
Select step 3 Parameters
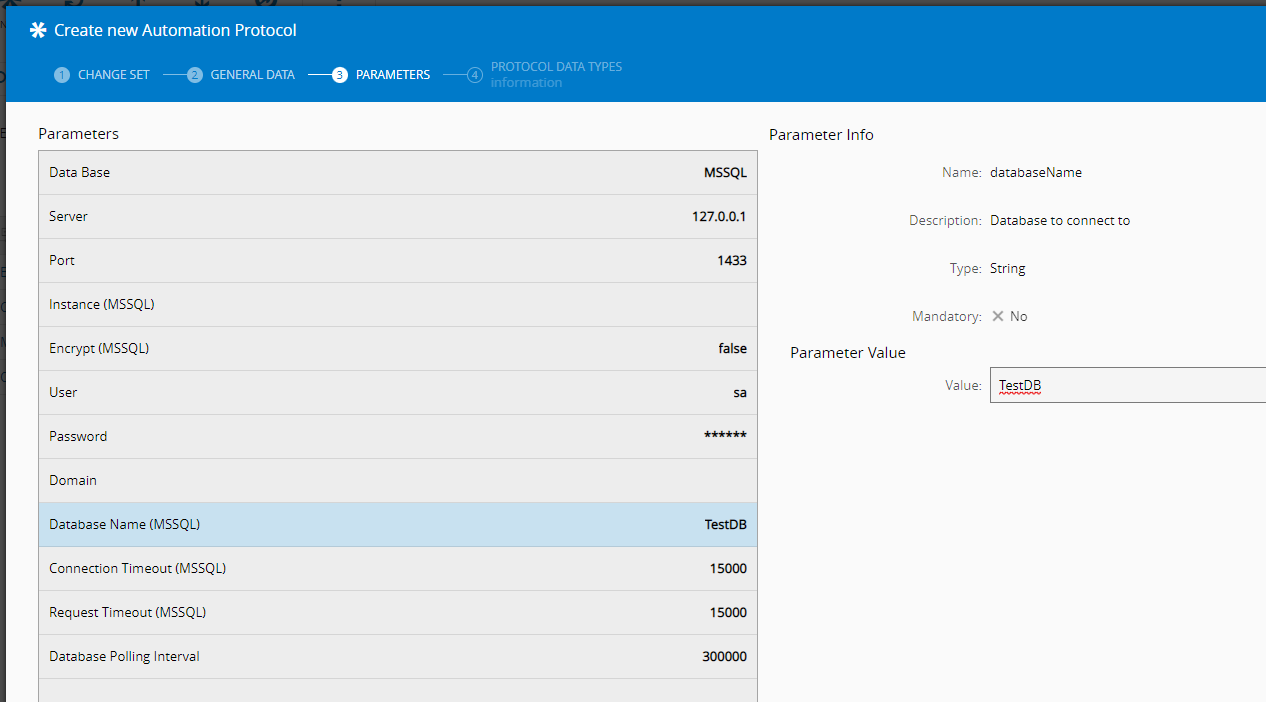click(381, 75)
